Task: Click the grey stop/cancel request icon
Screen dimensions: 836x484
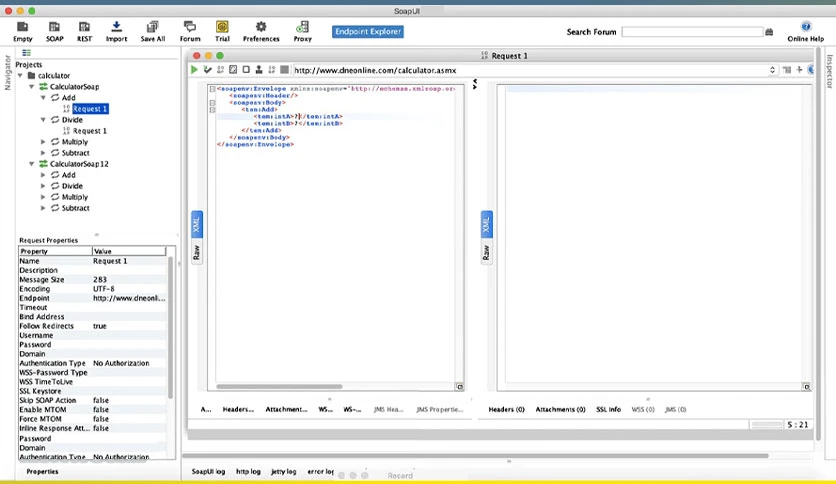Action: (285, 70)
